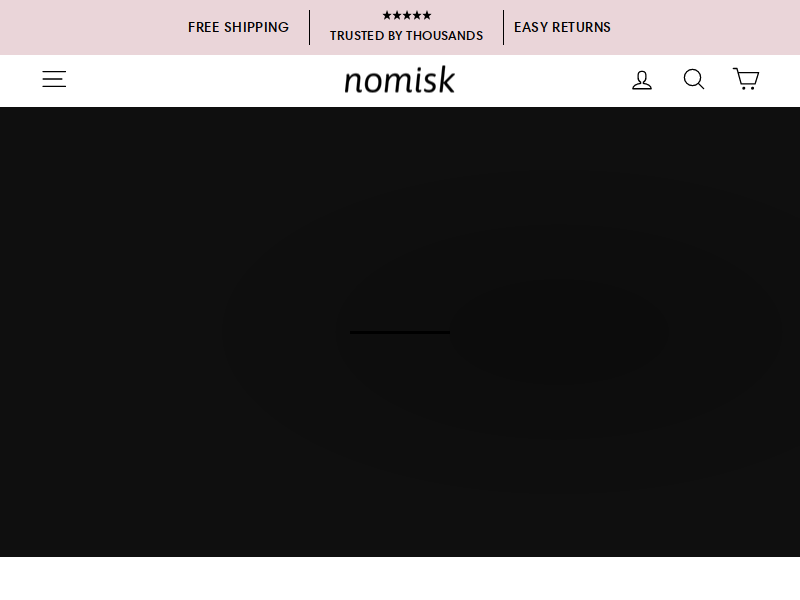
Task: Click the loading bar in hero banner
Action: 400,333
